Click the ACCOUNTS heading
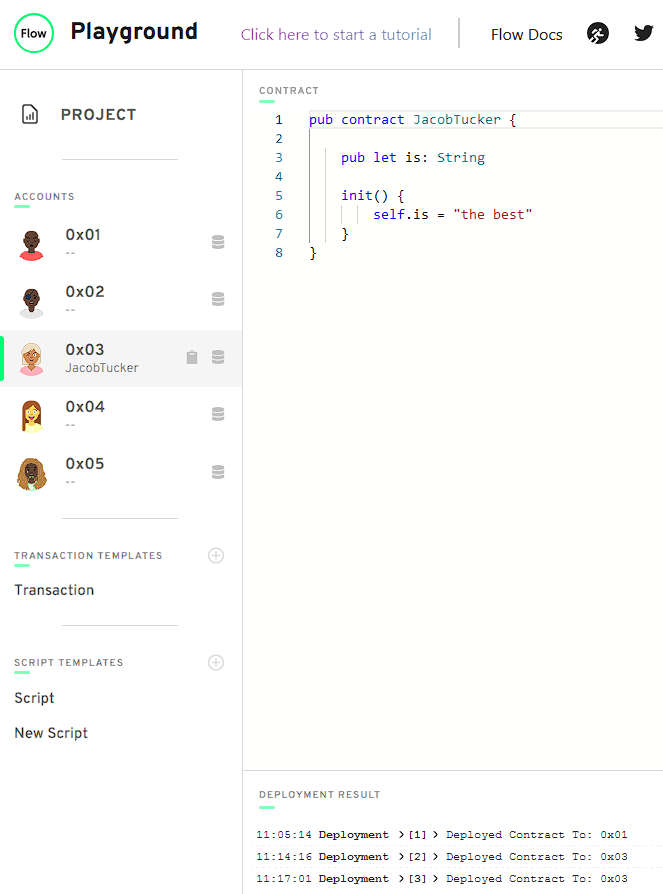This screenshot has width=663, height=894. pyautogui.click(x=44, y=197)
